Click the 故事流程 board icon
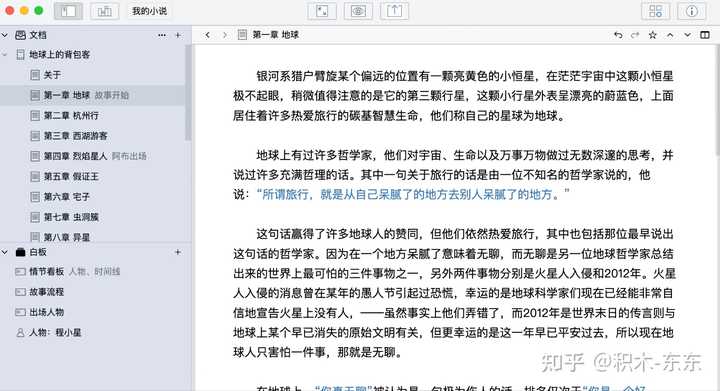 20,292
